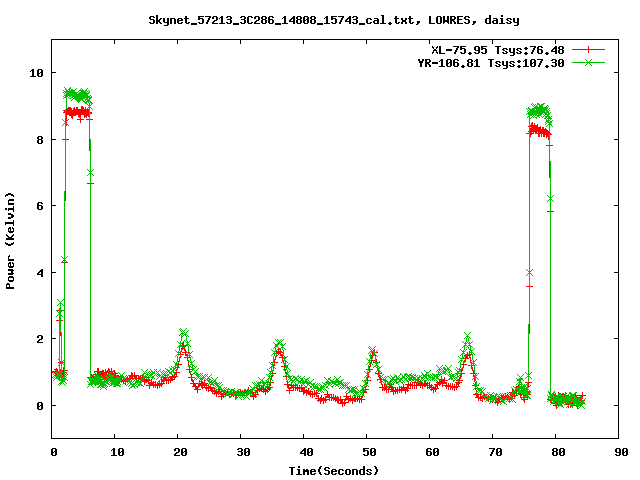Click the green peak near 66 seconds
The width and height of the screenshot is (640, 480).
click(467, 336)
